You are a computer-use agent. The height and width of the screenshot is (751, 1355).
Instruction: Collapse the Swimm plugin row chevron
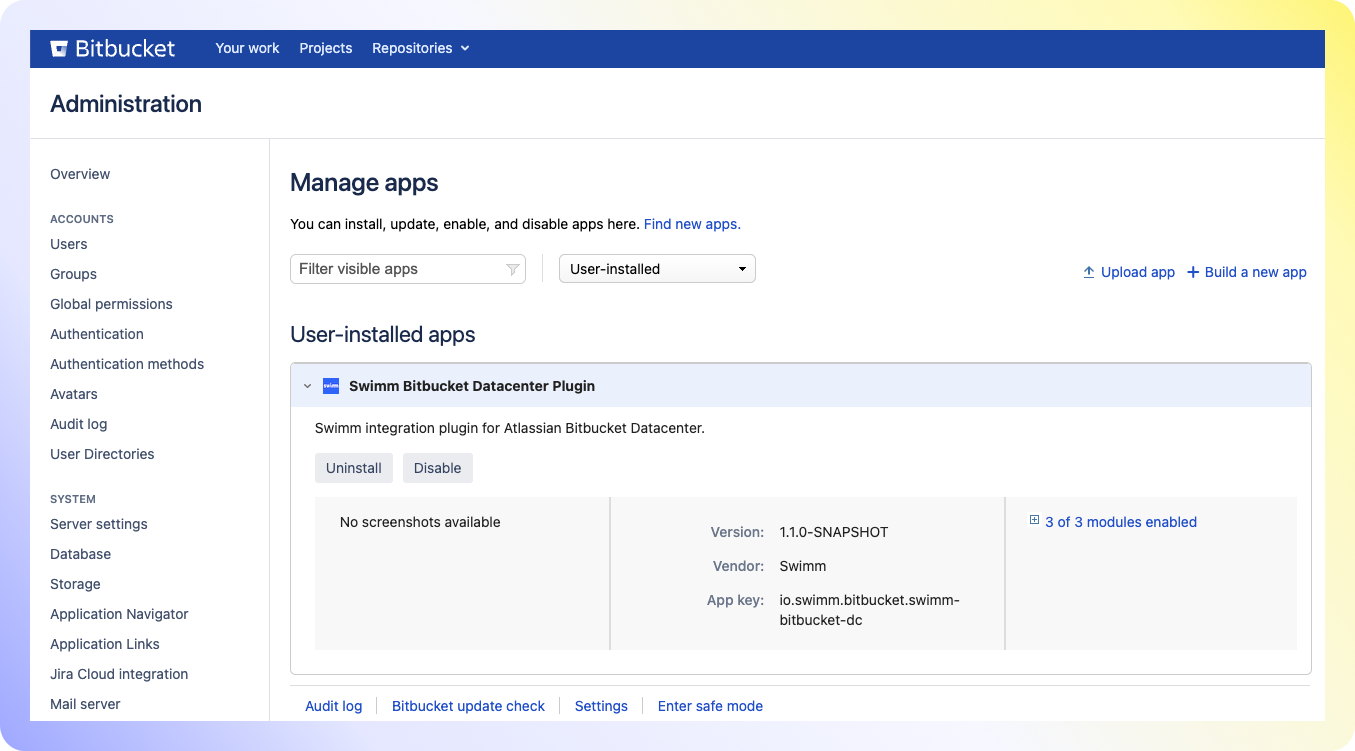click(x=307, y=386)
